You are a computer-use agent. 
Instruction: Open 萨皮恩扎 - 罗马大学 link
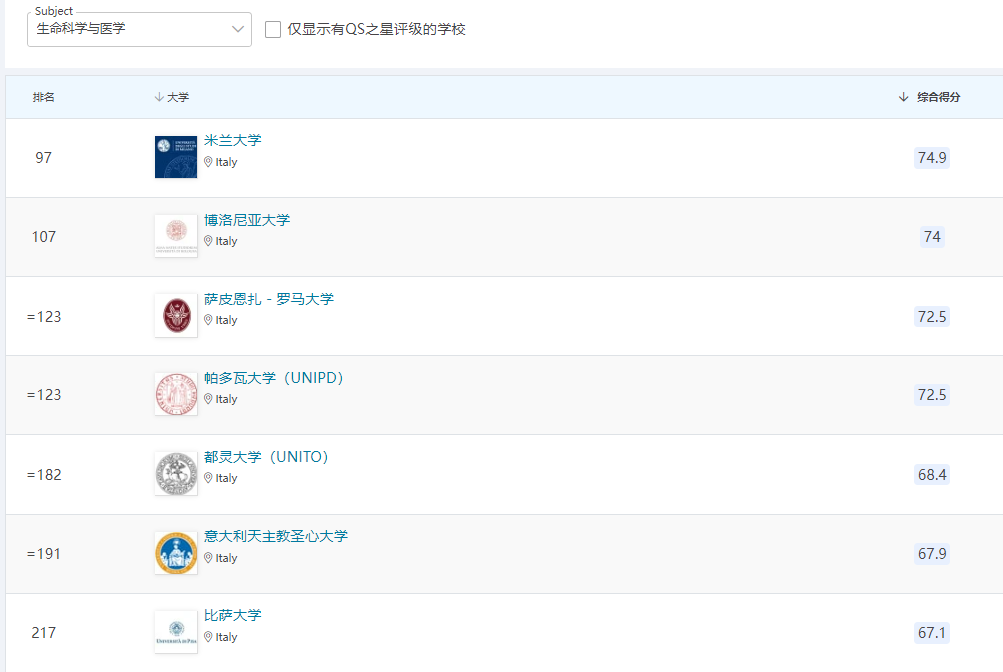tap(269, 299)
